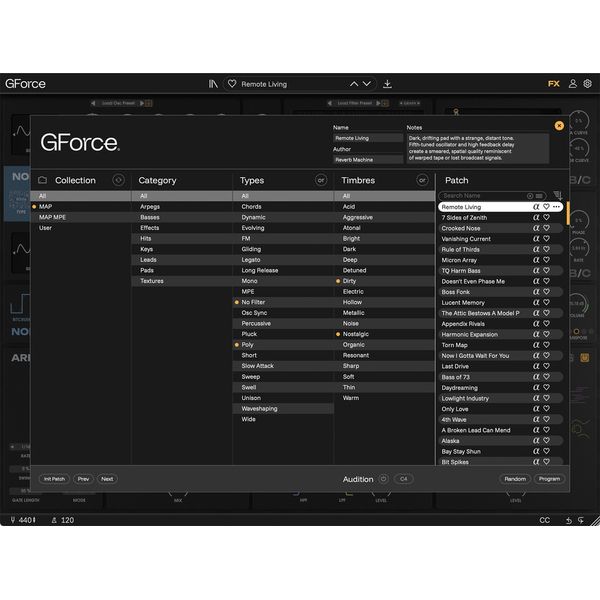The width and height of the screenshot is (600, 600).
Task: Go to next patch with down arrow
Action: 367,84
